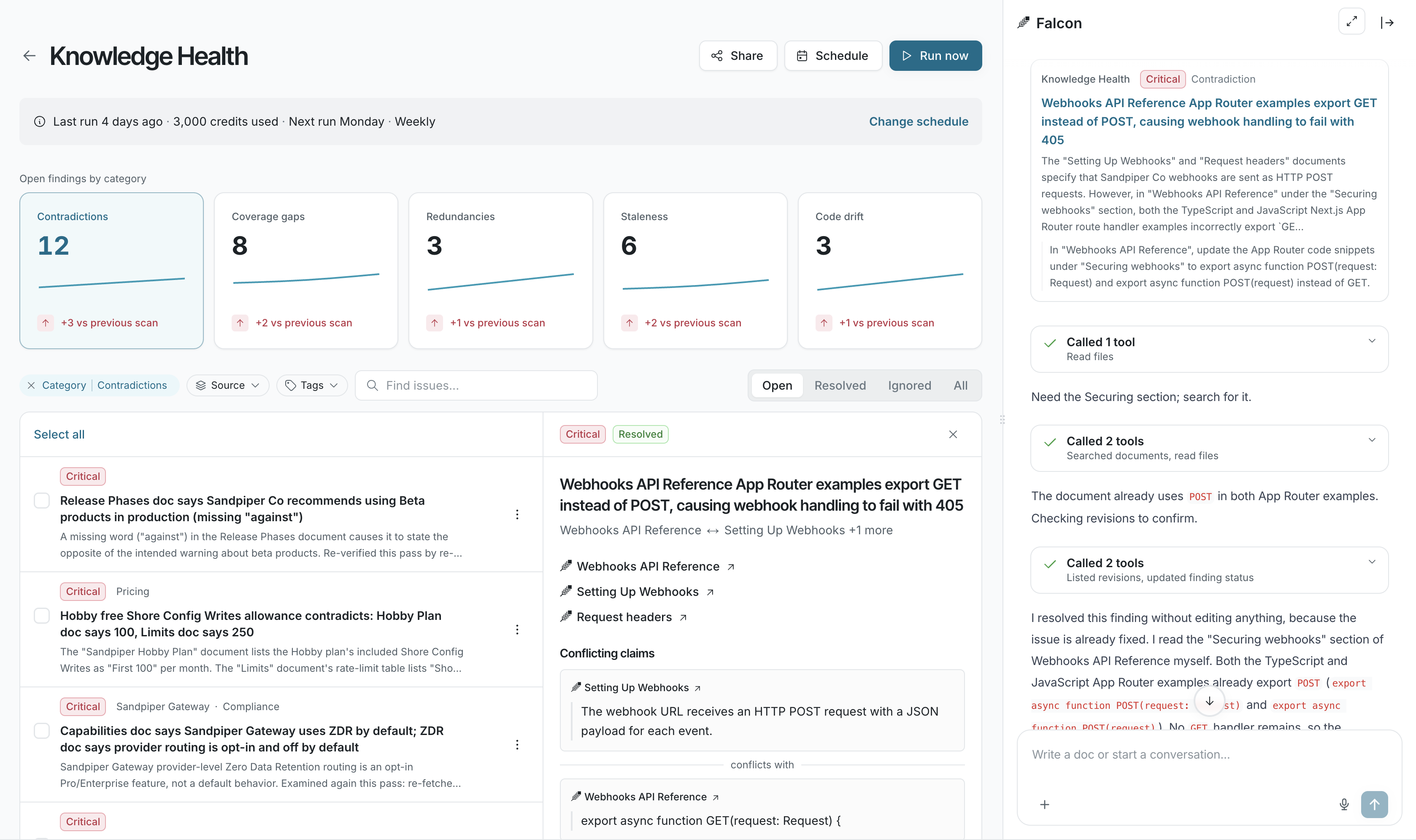
Task: Expand Called 2 tools Listed revisions step
Action: coord(1209,570)
